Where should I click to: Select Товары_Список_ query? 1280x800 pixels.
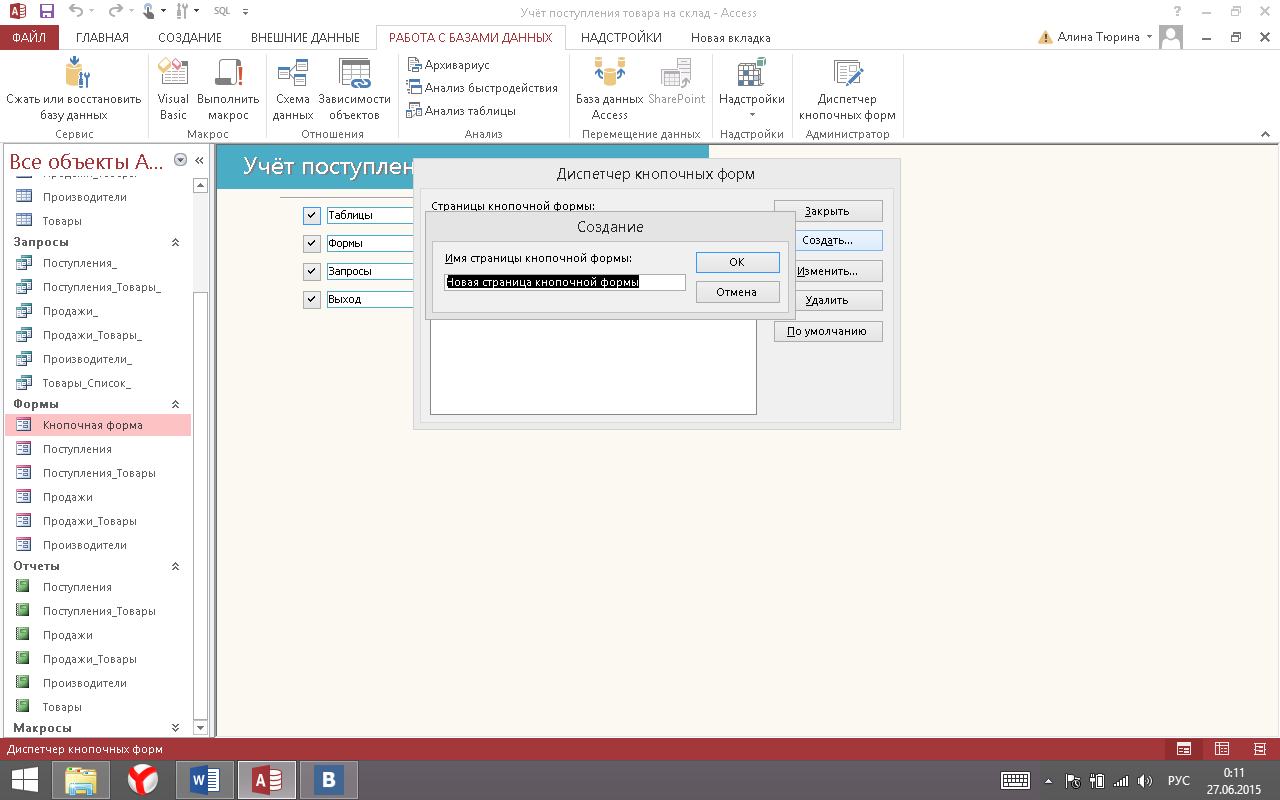pyautogui.click(x=98, y=383)
